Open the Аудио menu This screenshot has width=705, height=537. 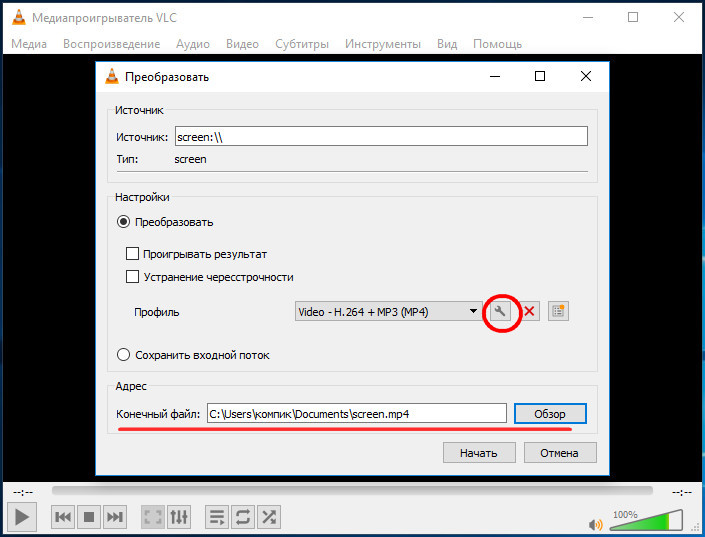193,44
